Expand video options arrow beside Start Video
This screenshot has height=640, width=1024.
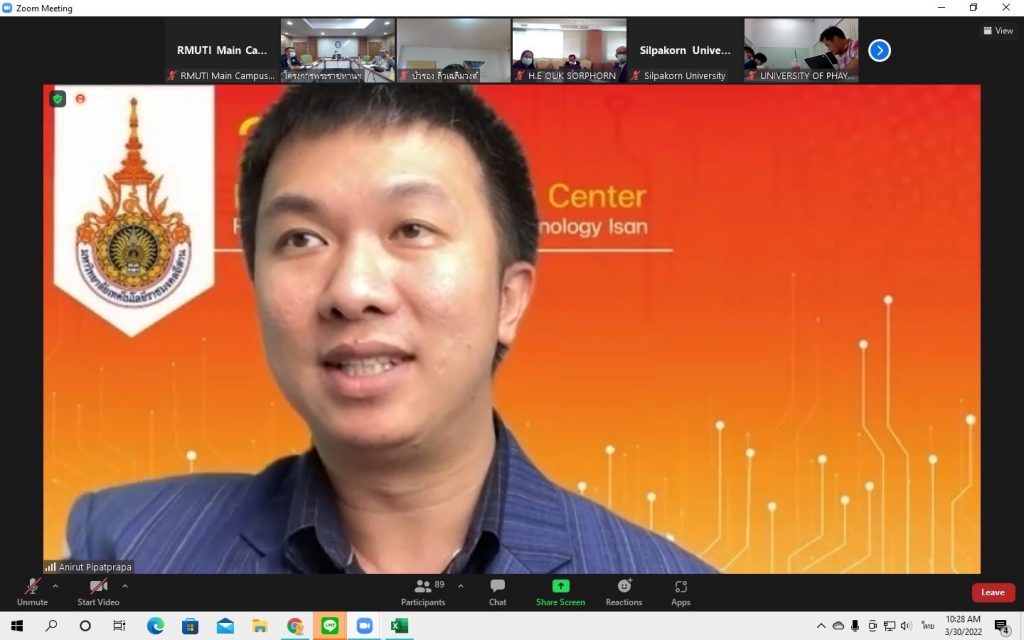(x=125, y=586)
